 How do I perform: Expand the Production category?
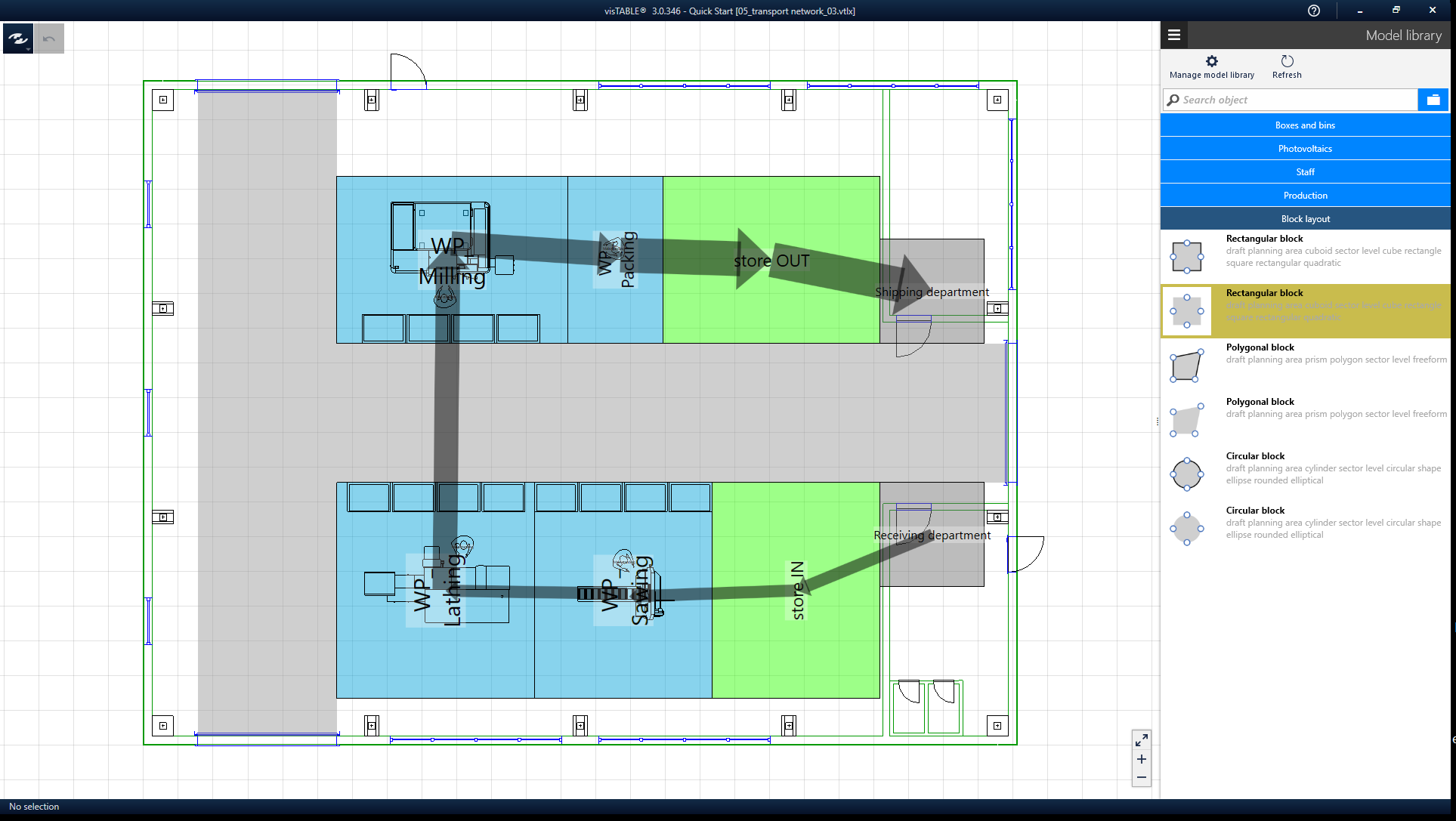[x=1305, y=196]
